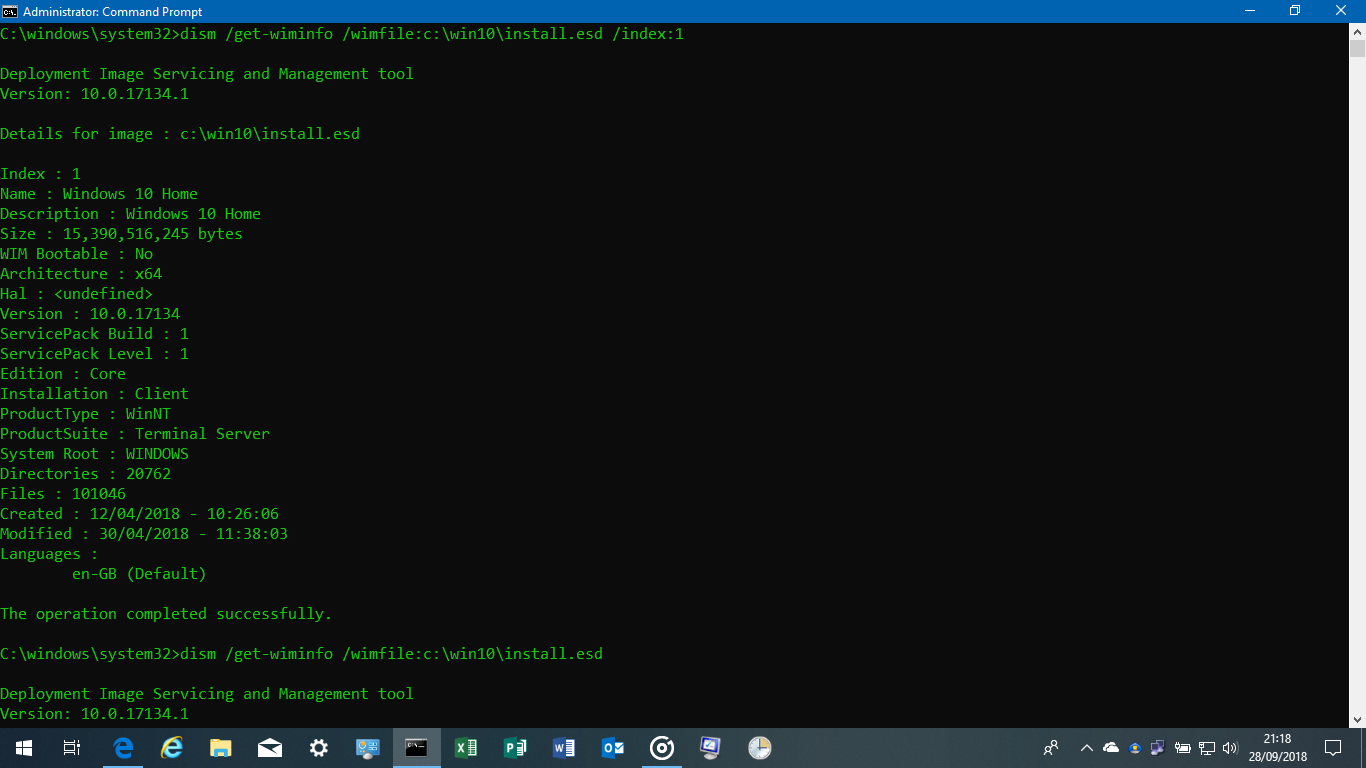Click the 'Description : Windows 10 Home' line
The width and height of the screenshot is (1366, 768).
pyautogui.click(x=130, y=214)
